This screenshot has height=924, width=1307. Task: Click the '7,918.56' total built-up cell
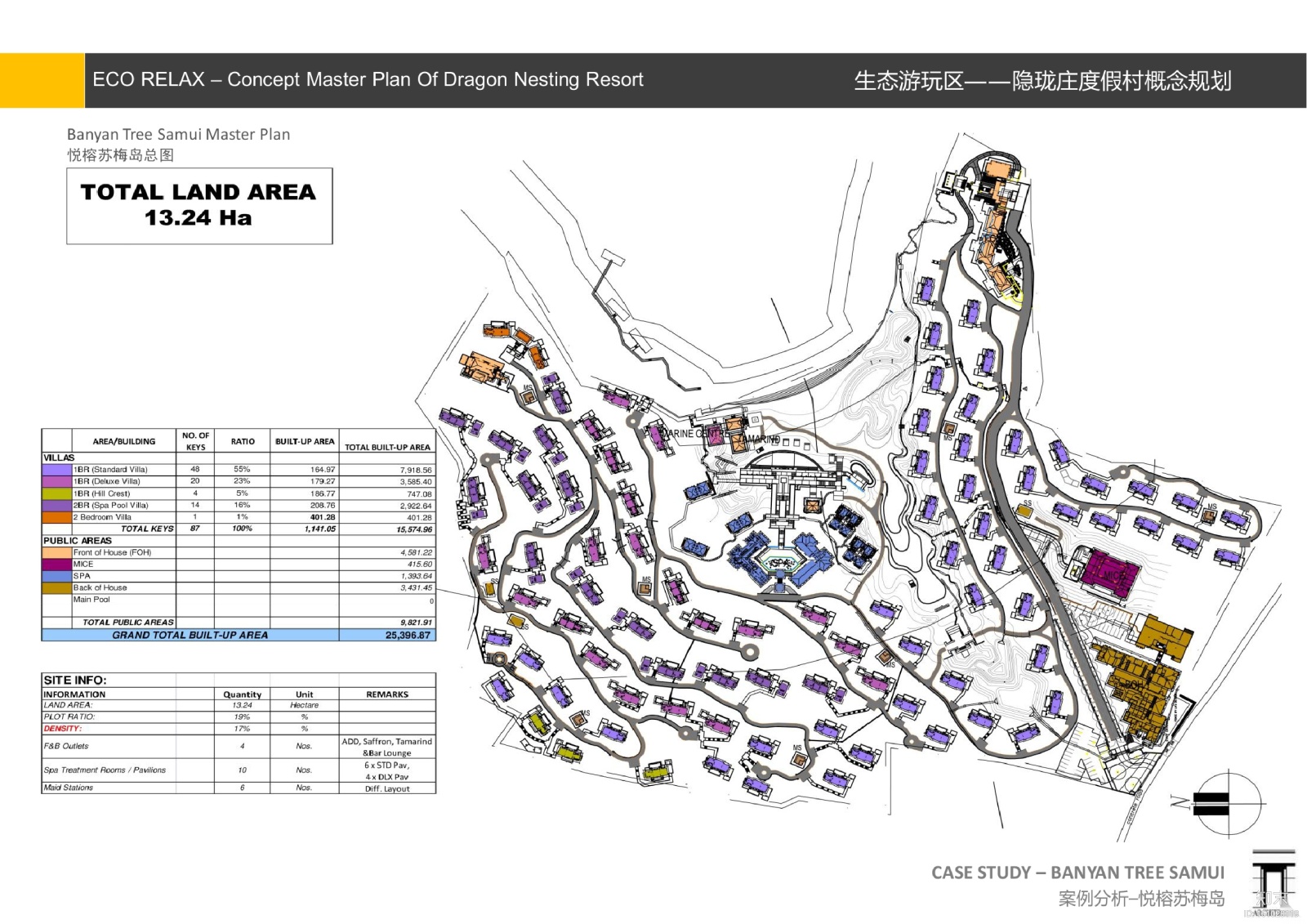coord(416,471)
